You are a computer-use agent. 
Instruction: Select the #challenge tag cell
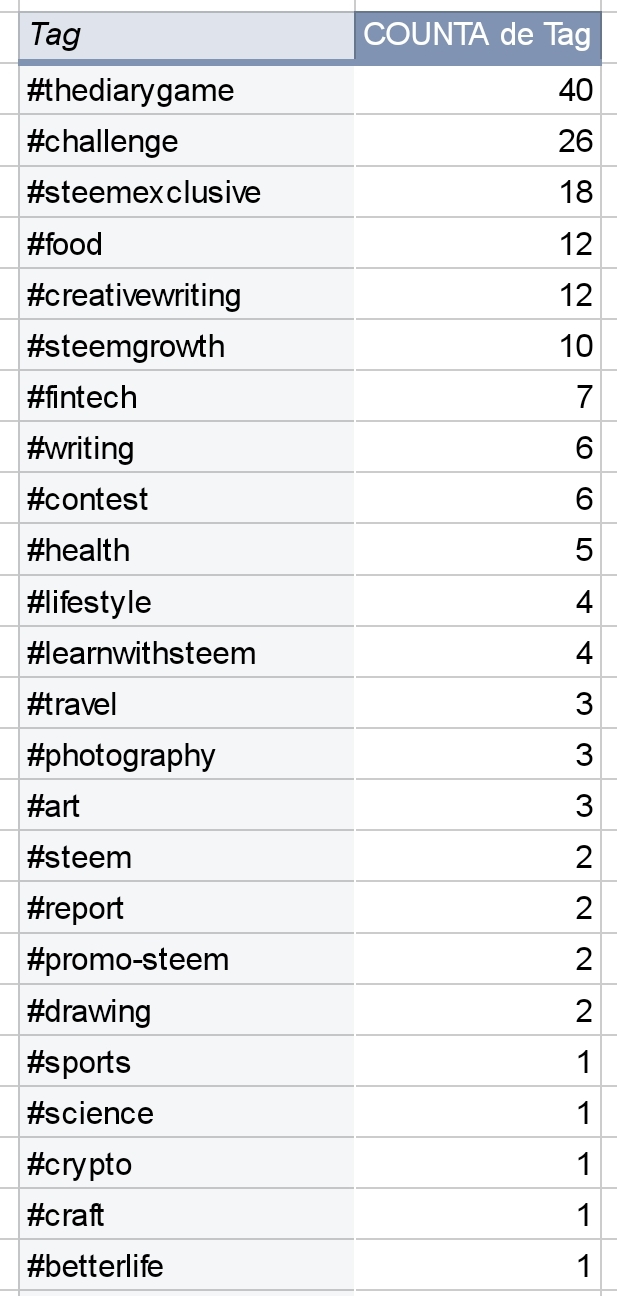click(x=186, y=142)
